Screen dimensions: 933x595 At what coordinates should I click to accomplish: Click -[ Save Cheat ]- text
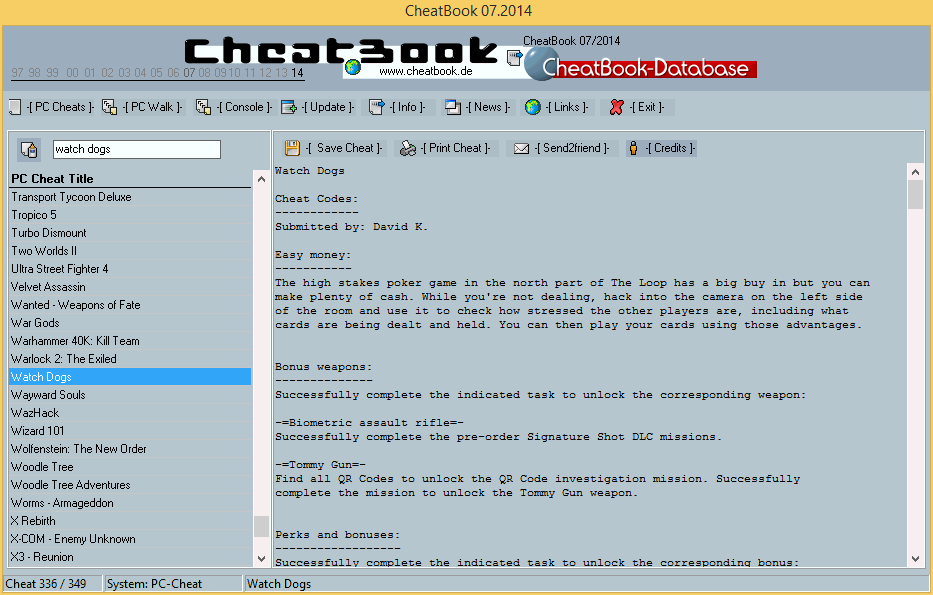(x=344, y=148)
